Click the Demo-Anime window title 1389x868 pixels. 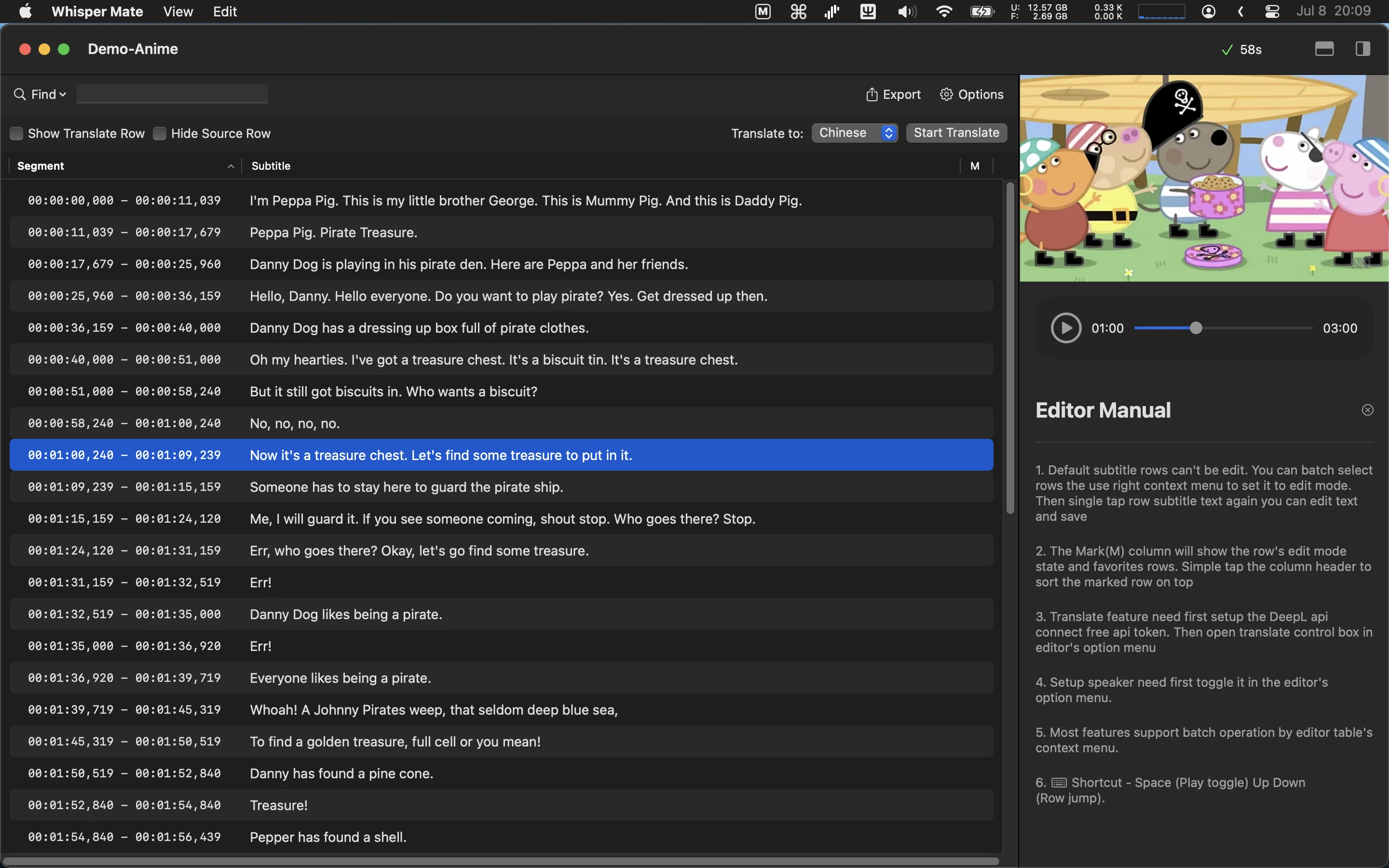click(133, 49)
